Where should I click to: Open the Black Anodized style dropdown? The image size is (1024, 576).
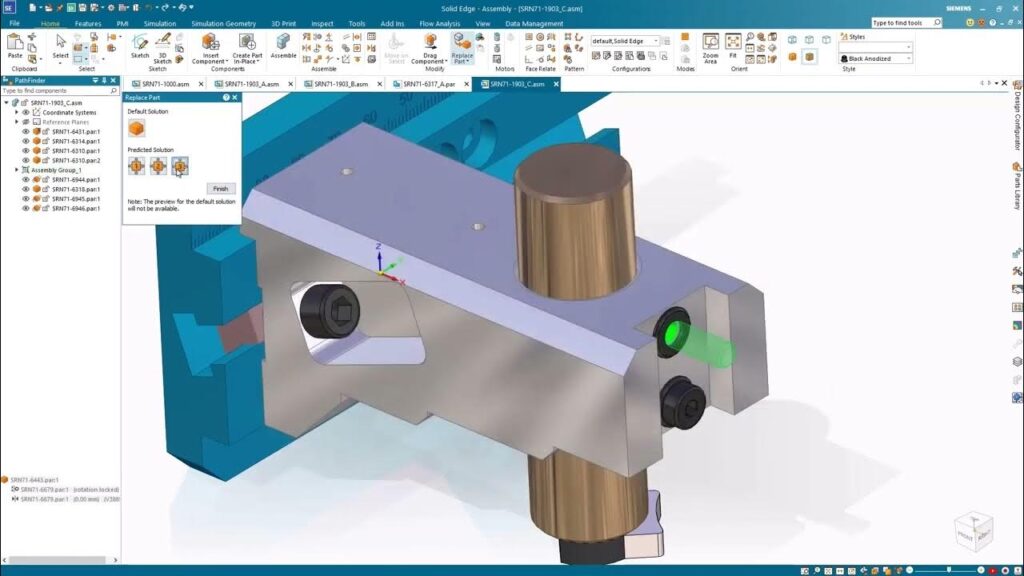click(909, 59)
